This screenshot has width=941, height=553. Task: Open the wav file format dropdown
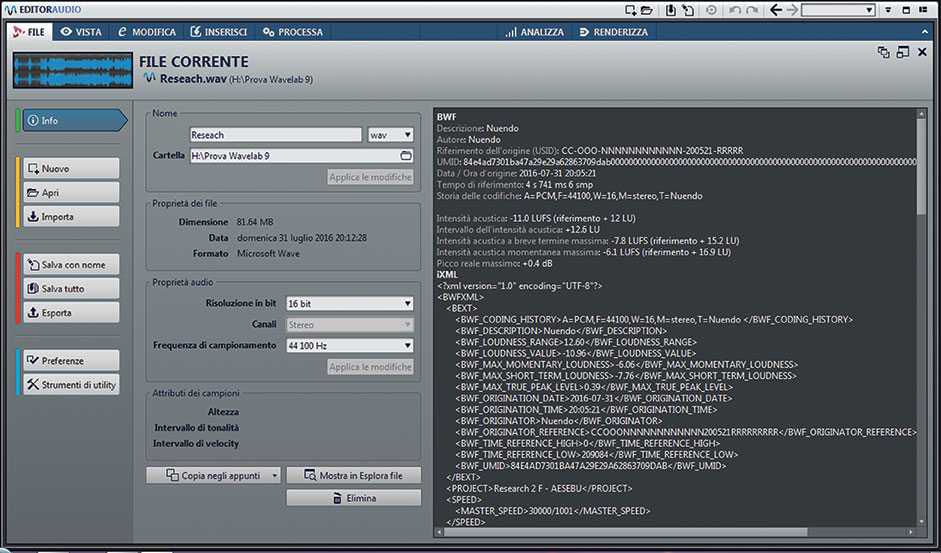[390, 135]
